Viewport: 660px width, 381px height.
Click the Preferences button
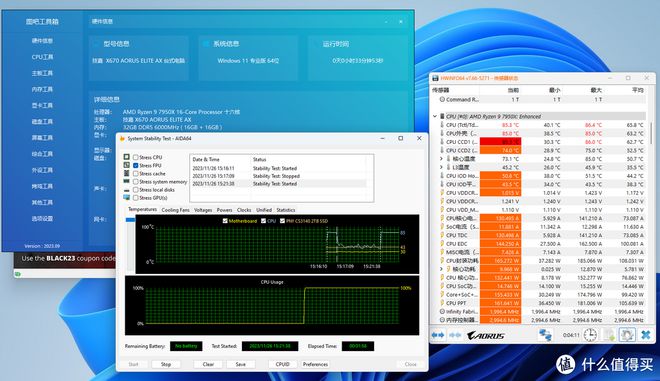click(315, 364)
